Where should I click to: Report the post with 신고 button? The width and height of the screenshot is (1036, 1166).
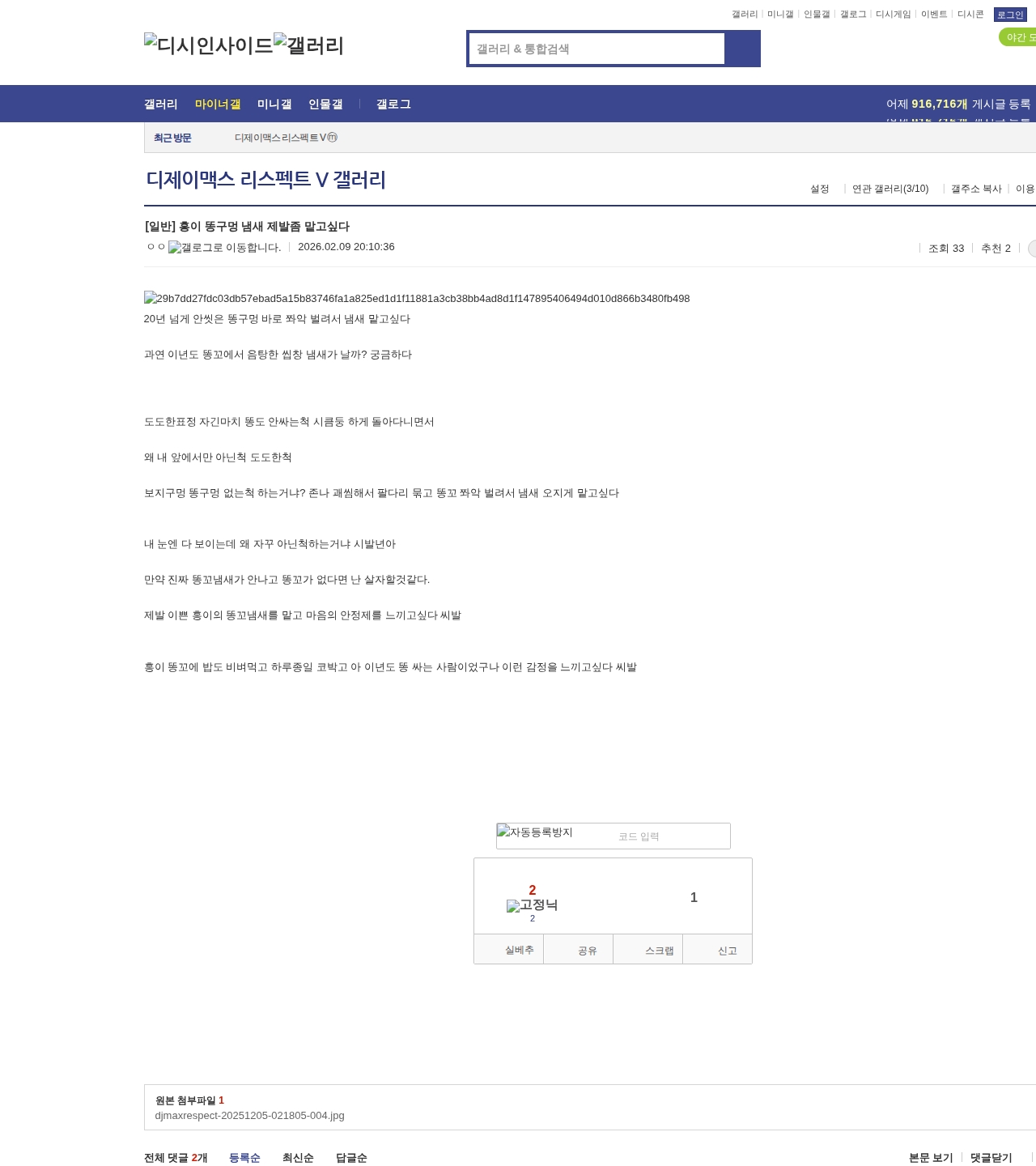(718, 950)
